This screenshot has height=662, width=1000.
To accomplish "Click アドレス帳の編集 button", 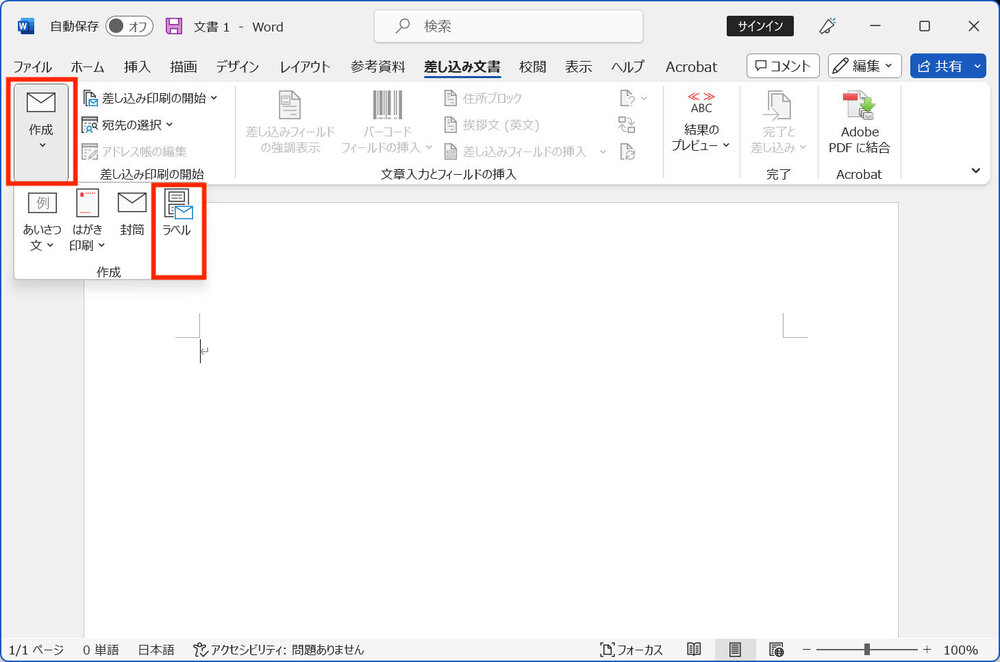I will pyautogui.click(x=135, y=152).
